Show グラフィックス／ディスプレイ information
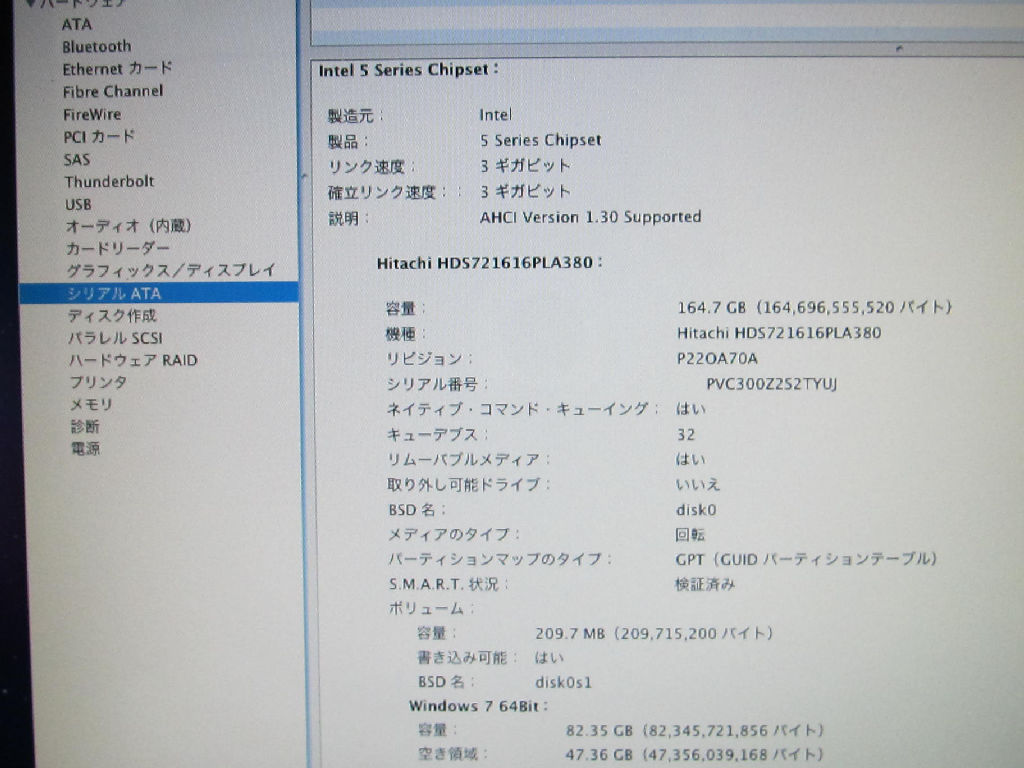 point(170,270)
